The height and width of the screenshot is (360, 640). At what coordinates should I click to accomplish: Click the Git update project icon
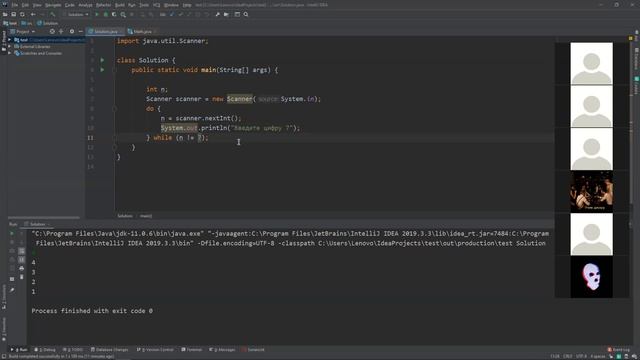click(171, 14)
